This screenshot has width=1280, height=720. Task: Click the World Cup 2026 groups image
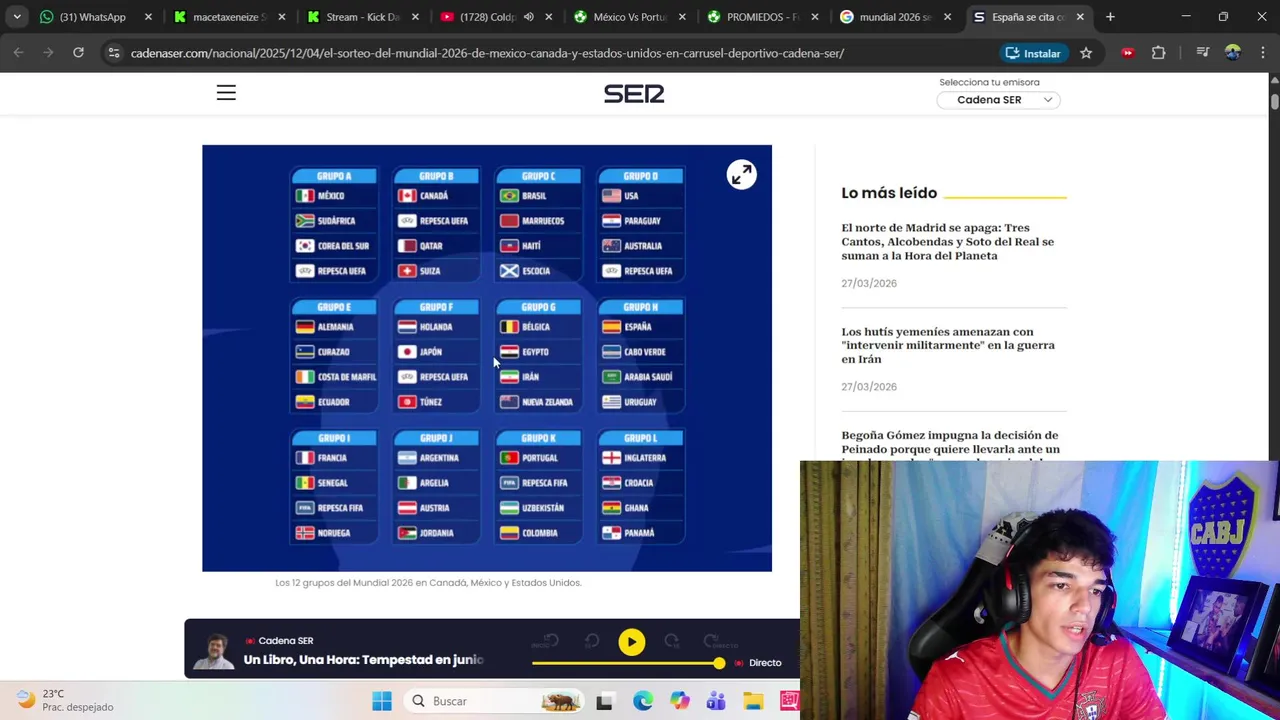(x=487, y=358)
